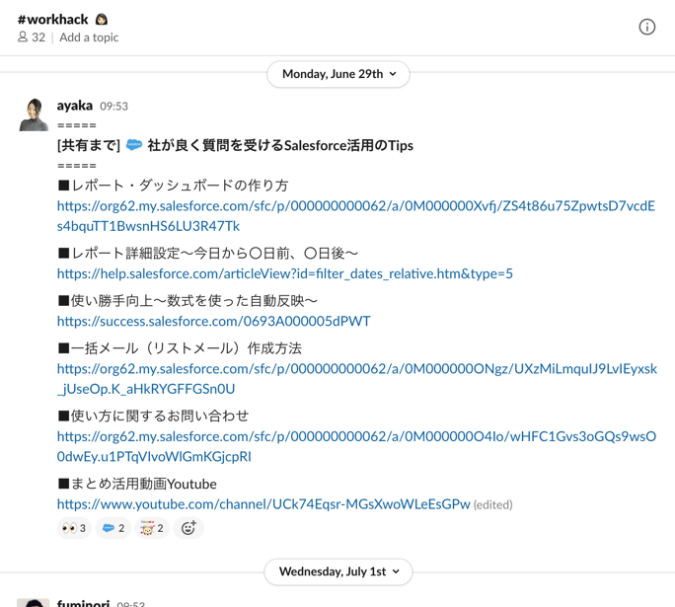This screenshot has width=675, height=607.
Task: Add a reaction with the smiley-plus icon
Action: [188, 528]
